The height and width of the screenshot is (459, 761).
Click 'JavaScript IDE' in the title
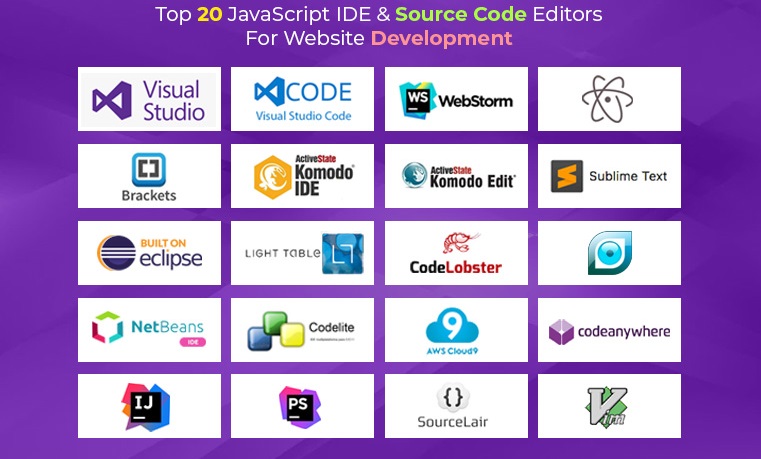299,14
